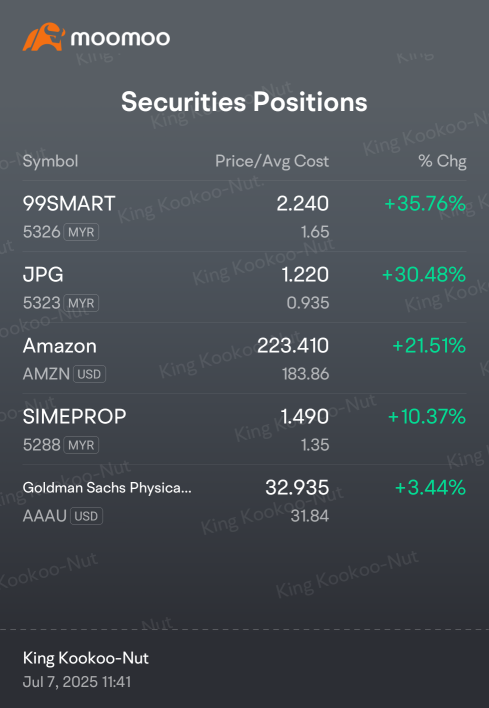Open the SIMEPROP stock position
The width and height of the screenshot is (489, 708).
pos(244,429)
